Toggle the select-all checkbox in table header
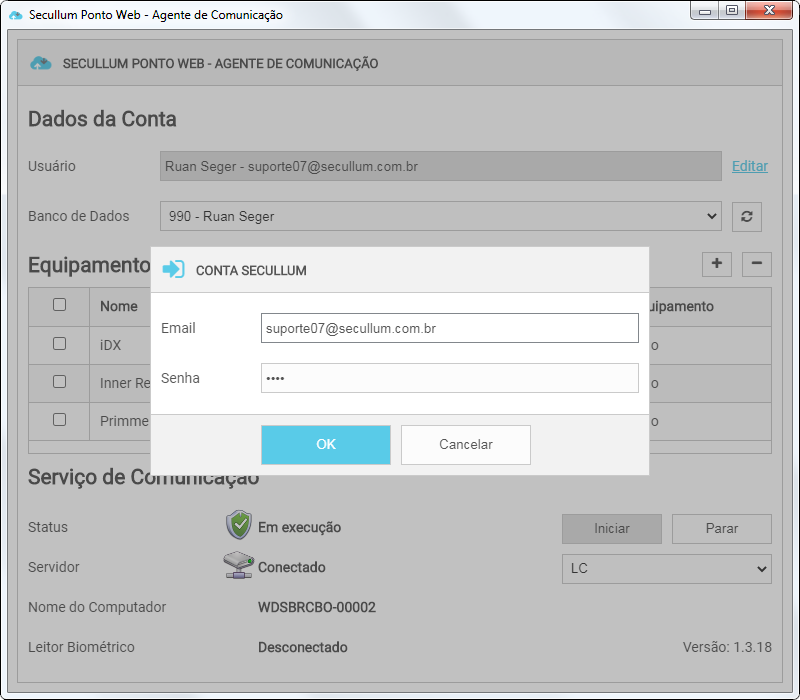 pos(59,305)
